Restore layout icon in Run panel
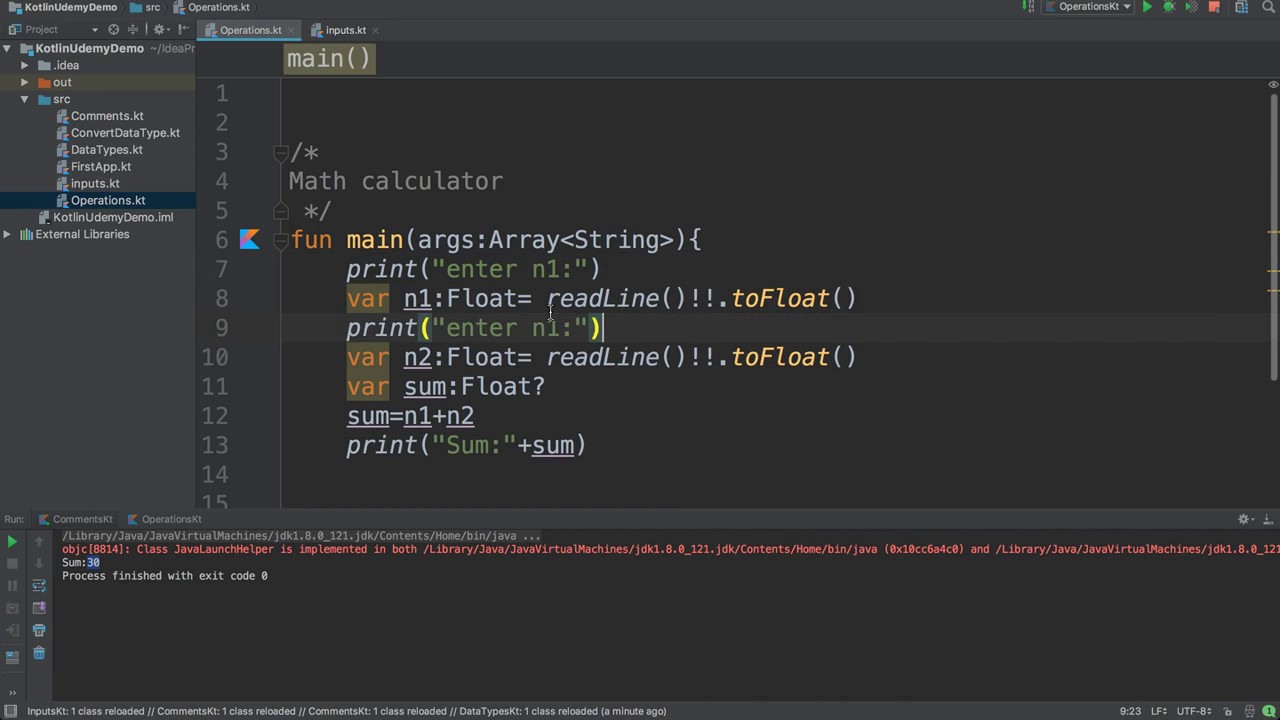1280x720 pixels. click(12, 657)
